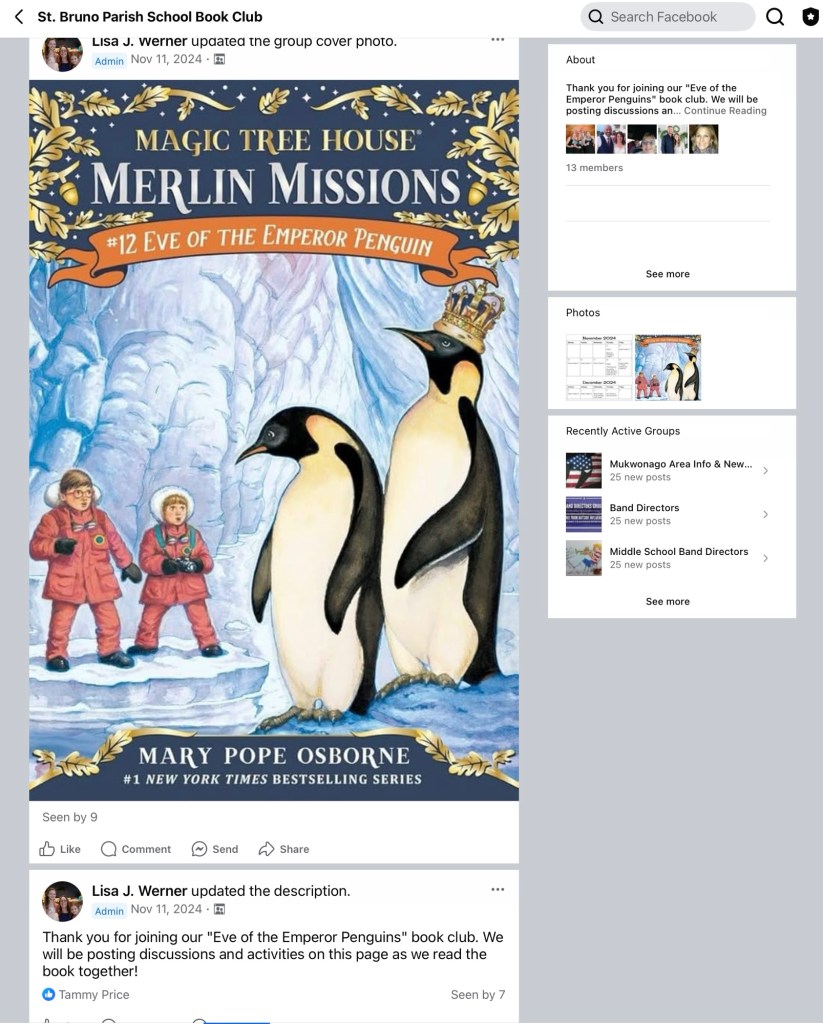Click See more in About panel
The height and width of the screenshot is (1024, 823).
668,274
